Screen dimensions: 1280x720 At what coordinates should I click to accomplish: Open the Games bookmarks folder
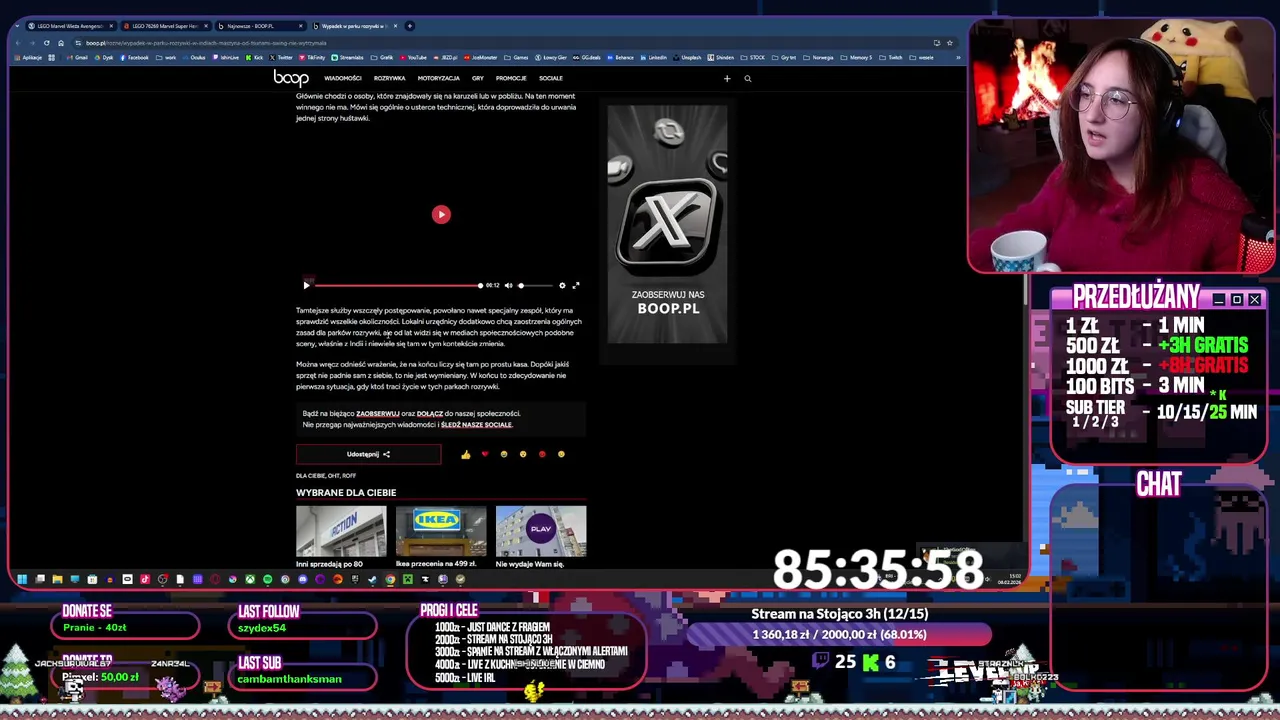coord(516,57)
